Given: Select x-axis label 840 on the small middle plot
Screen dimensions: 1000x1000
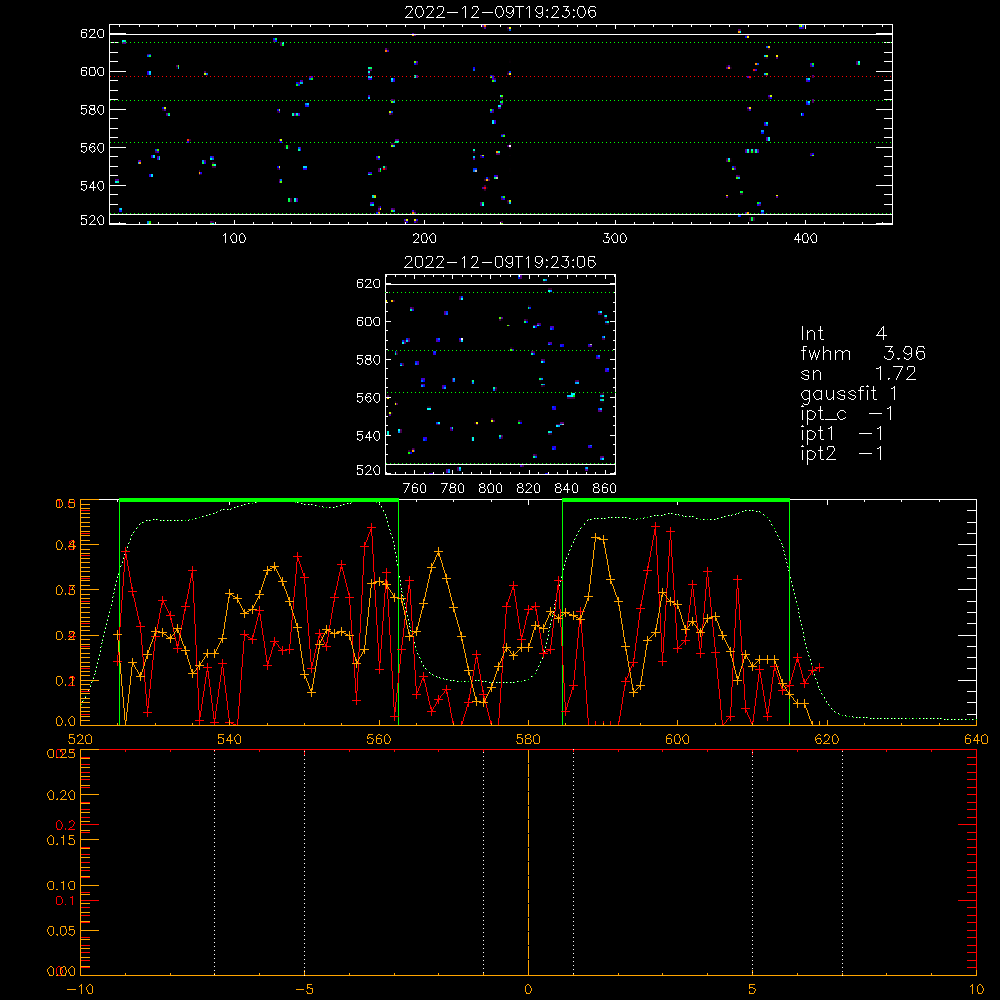Looking at the screenshot, I should click(566, 489).
